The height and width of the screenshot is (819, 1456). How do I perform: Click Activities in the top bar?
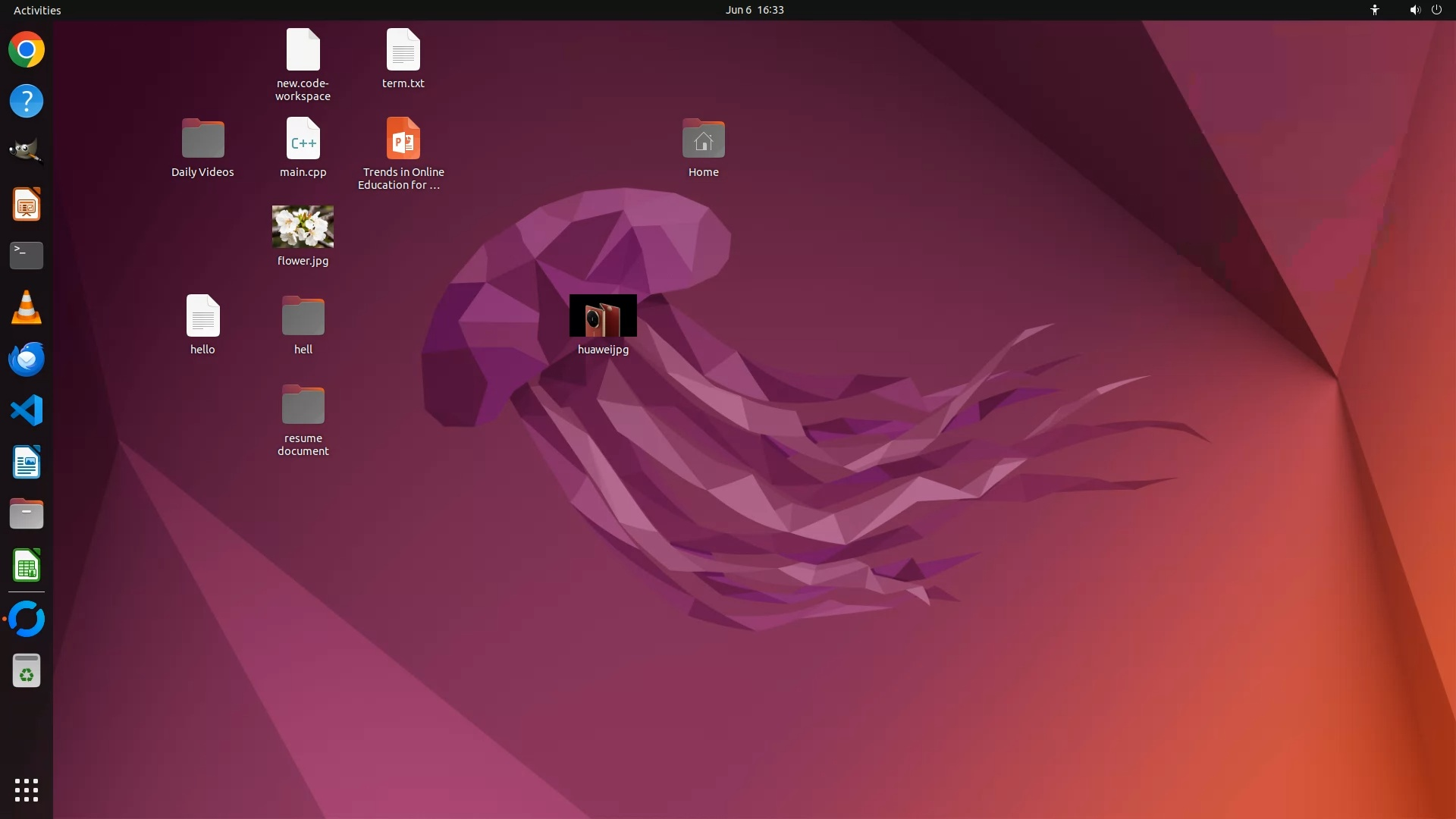37,10
